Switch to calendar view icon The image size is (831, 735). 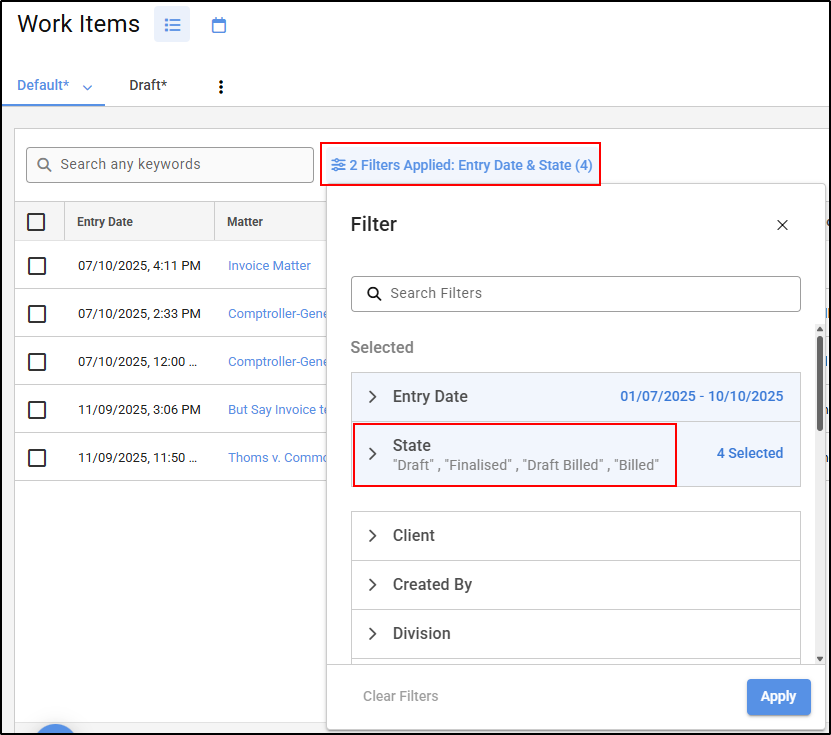(x=219, y=25)
